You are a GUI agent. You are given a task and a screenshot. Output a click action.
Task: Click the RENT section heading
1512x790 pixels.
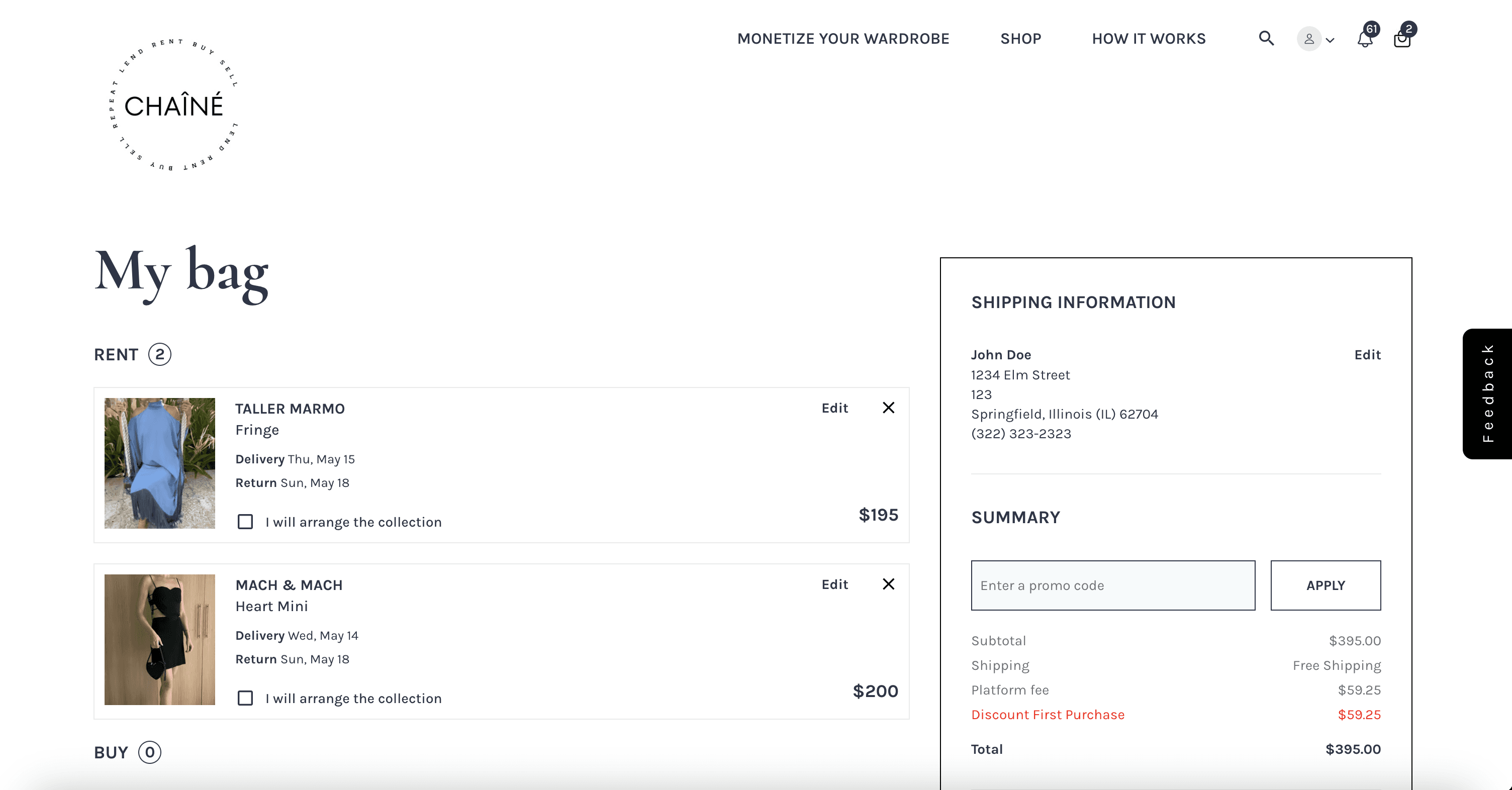pos(116,354)
